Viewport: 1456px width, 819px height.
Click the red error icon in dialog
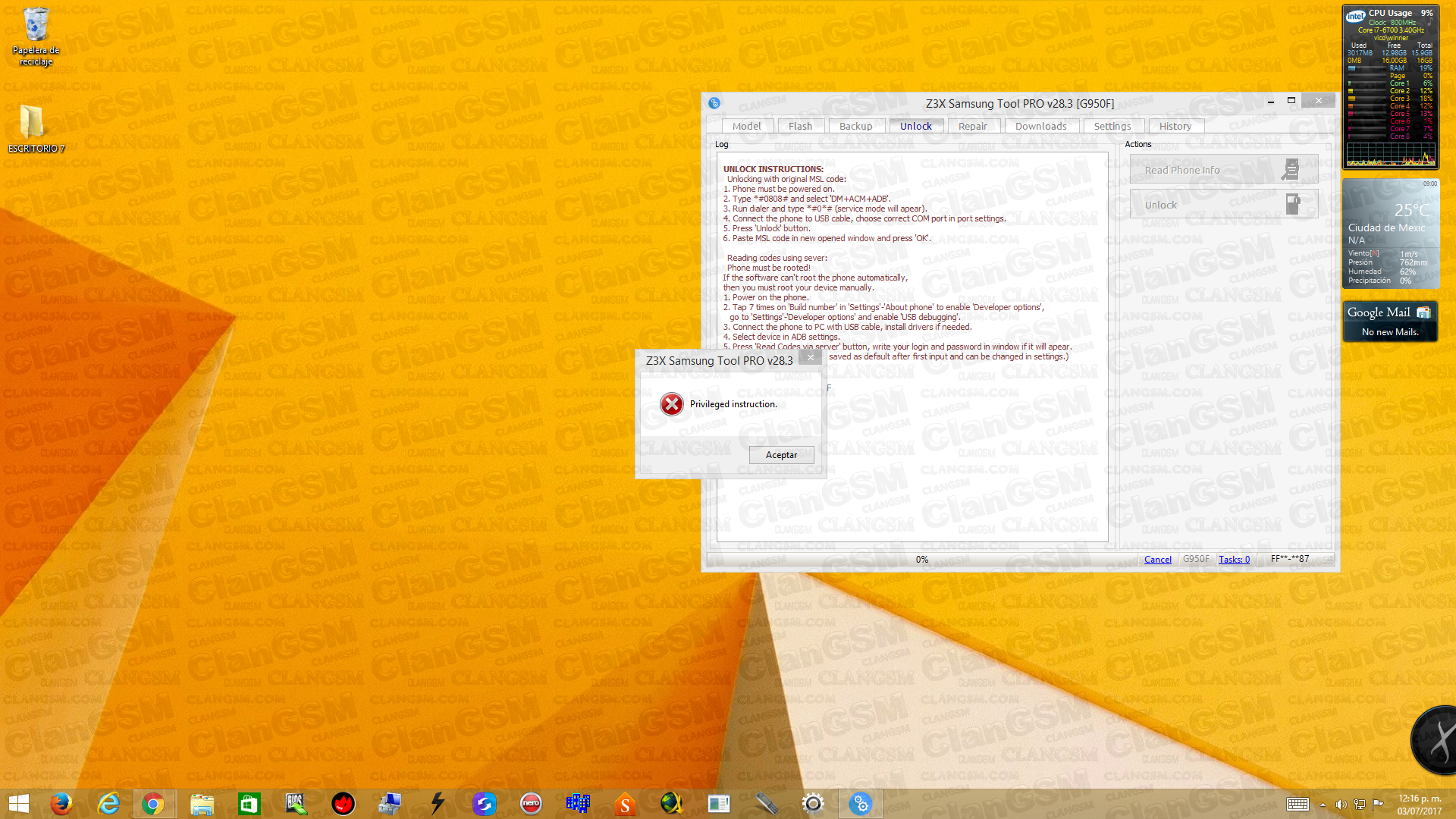[671, 404]
